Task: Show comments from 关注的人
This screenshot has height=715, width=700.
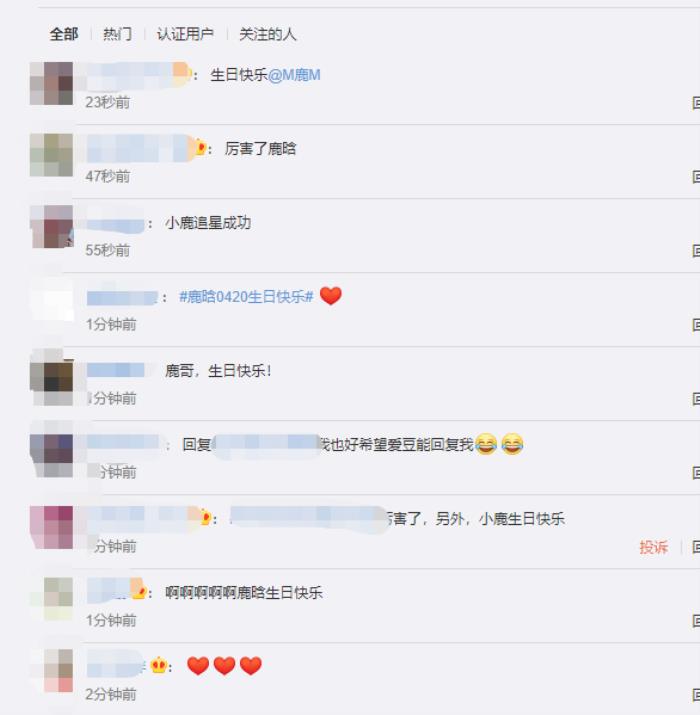Action: click(268, 34)
